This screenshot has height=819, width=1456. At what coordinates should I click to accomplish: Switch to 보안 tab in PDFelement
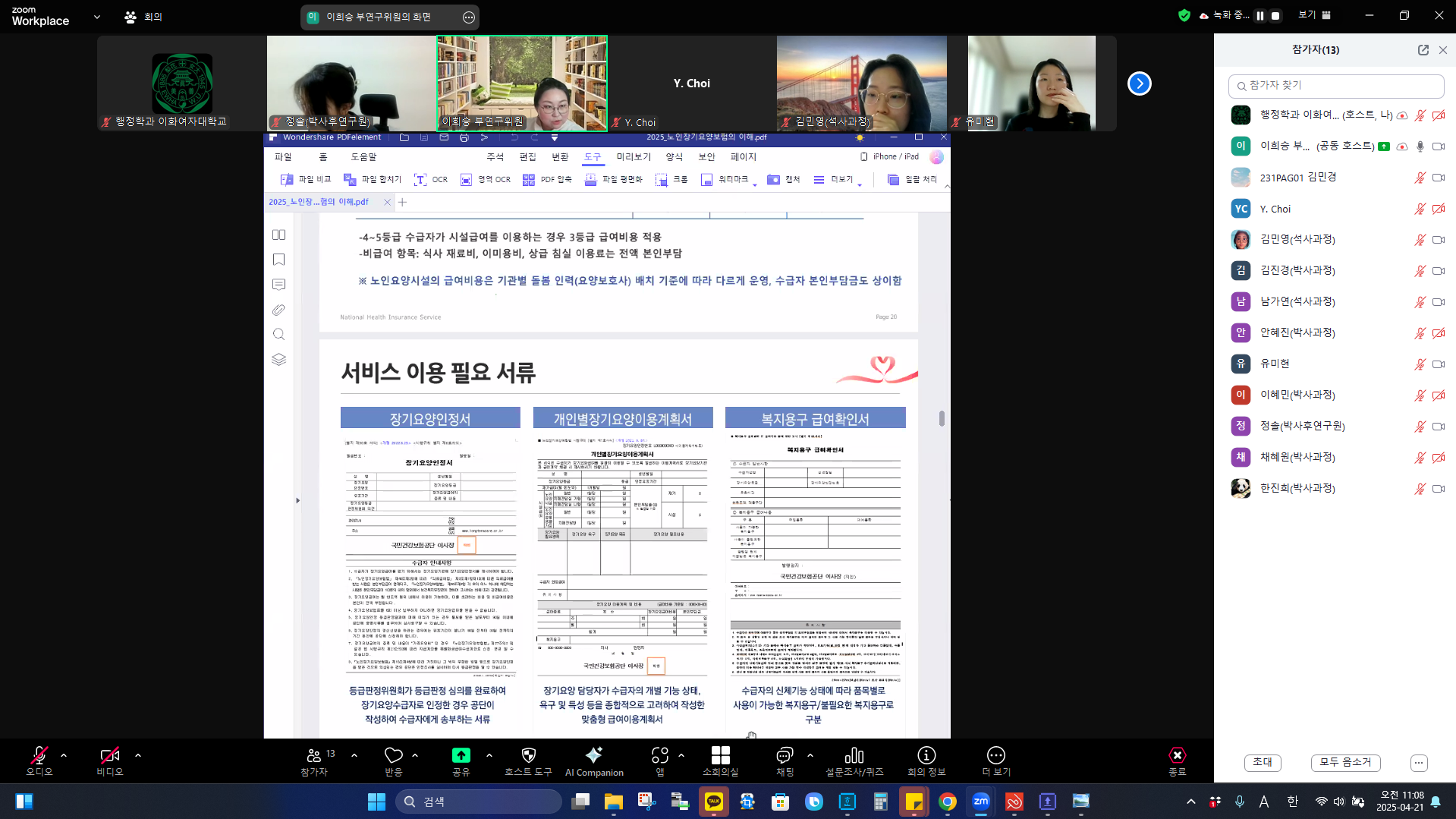click(706, 157)
